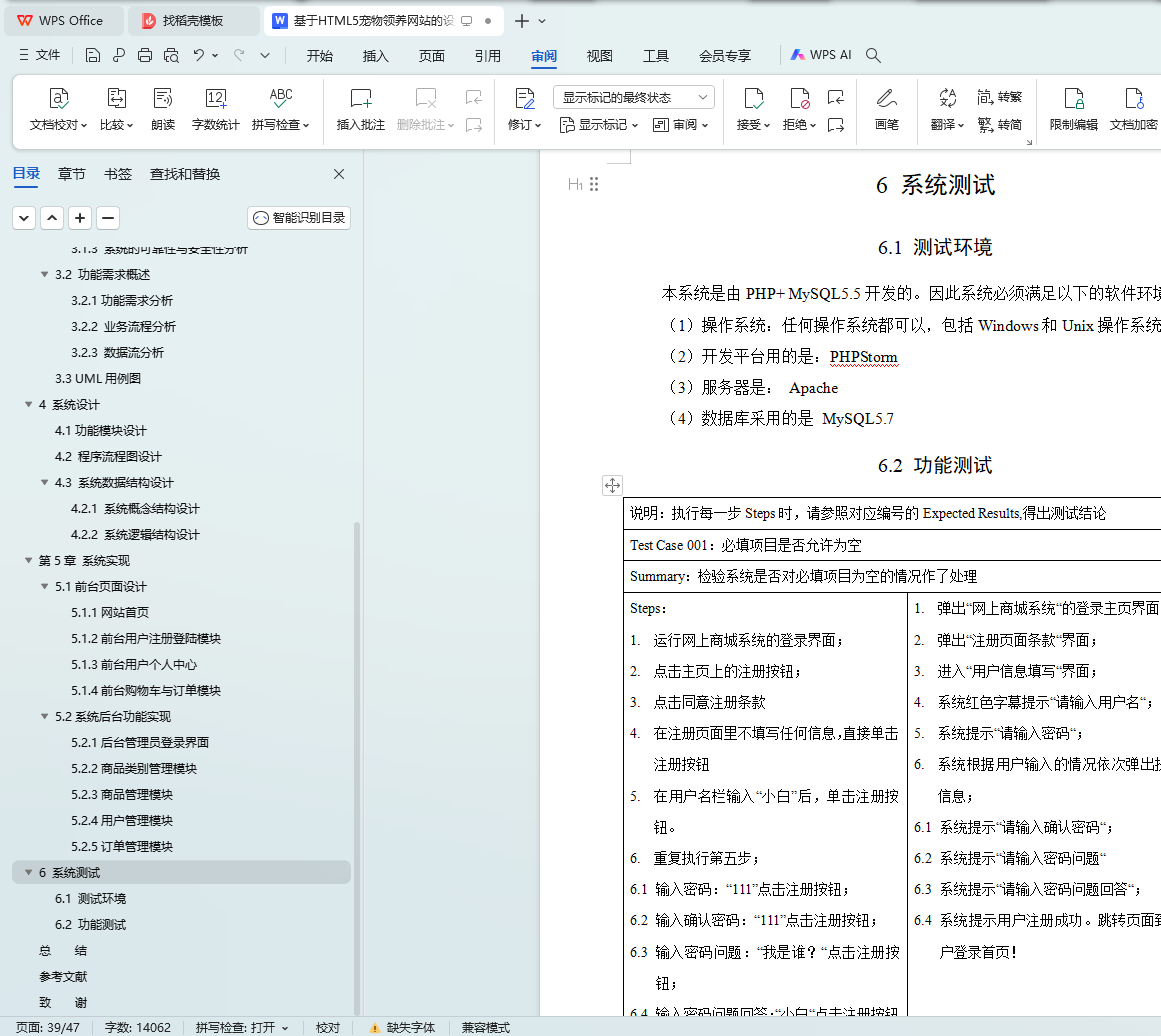Collapse the 5.2 系统后台功能实现 outline node
The width and height of the screenshot is (1161, 1036).
[44, 716]
